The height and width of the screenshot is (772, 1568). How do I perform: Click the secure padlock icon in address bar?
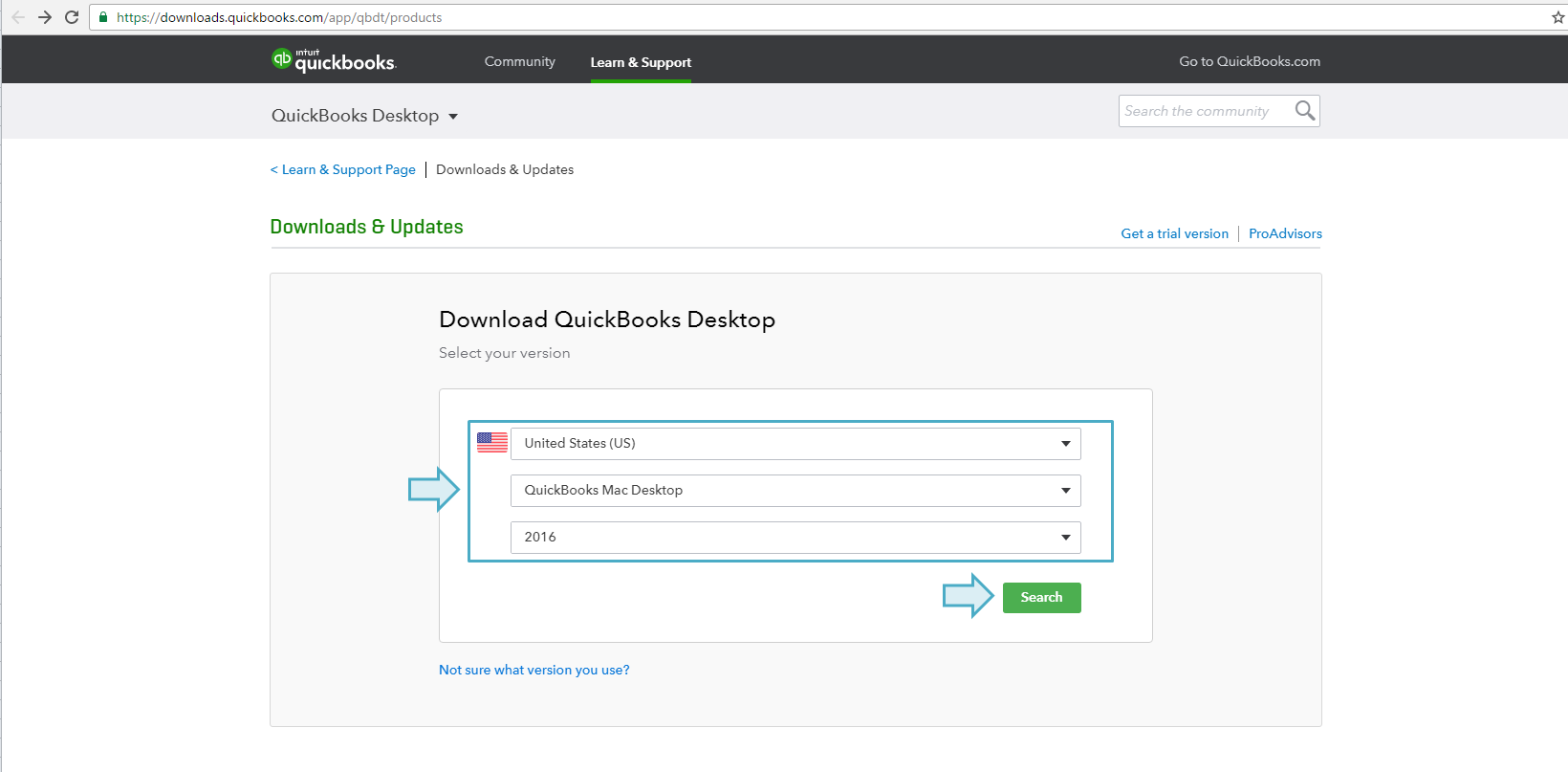103,17
